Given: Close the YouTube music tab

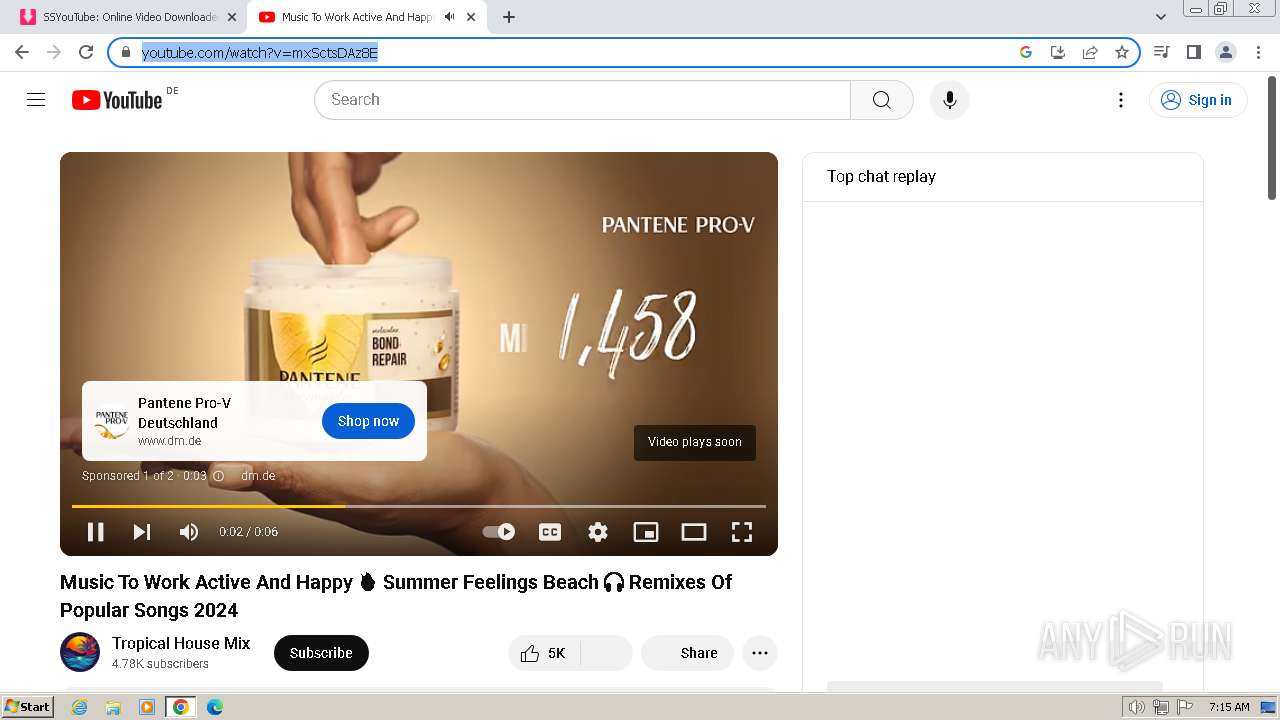Looking at the screenshot, I should [471, 17].
